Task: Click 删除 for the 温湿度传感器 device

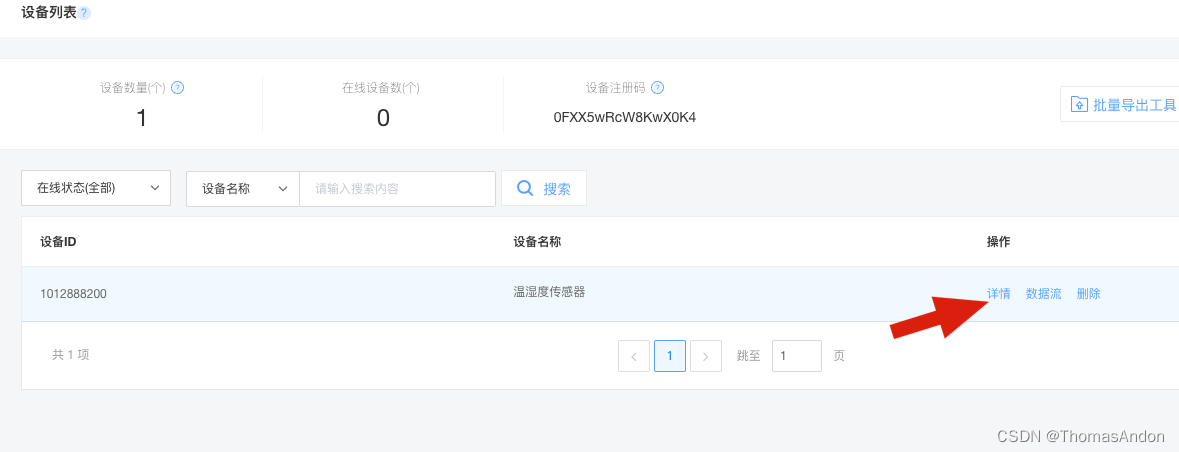Action: tap(1088, 293)
